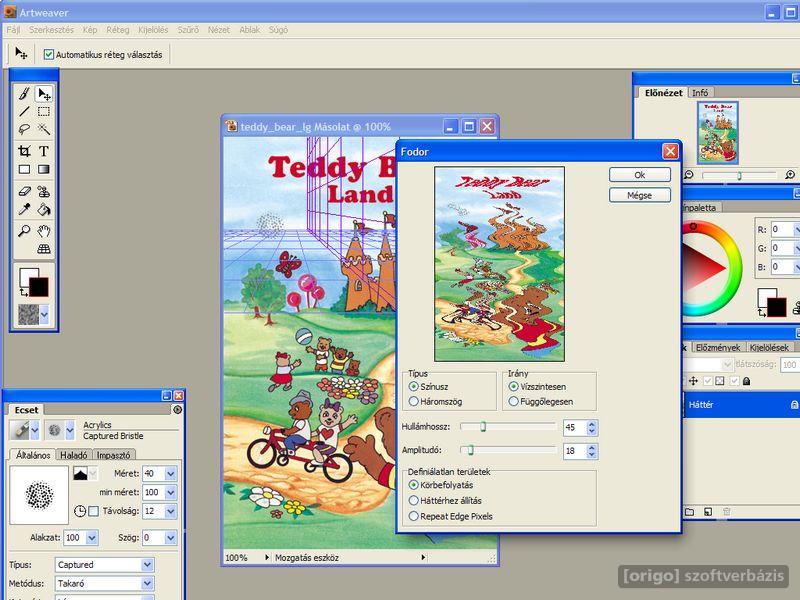The image size is (800, 600).
Task: Swap foreground and background colors in toolbox
Action: tap(23, 292)
